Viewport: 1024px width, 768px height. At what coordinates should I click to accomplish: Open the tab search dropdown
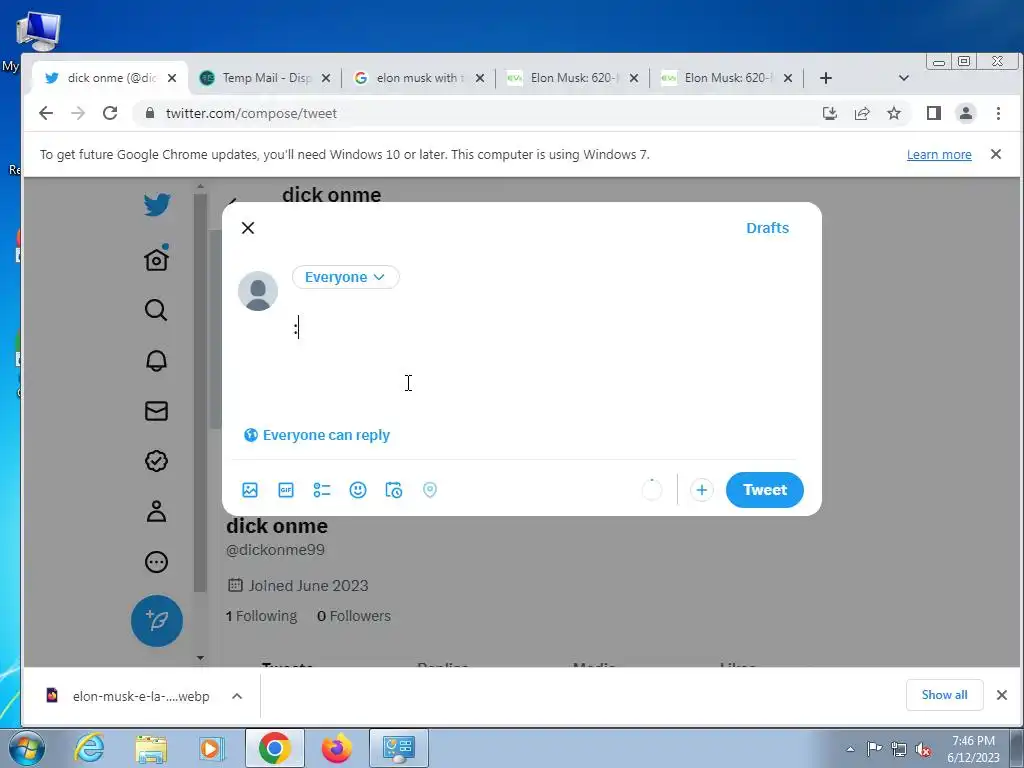tap(904, 78)
